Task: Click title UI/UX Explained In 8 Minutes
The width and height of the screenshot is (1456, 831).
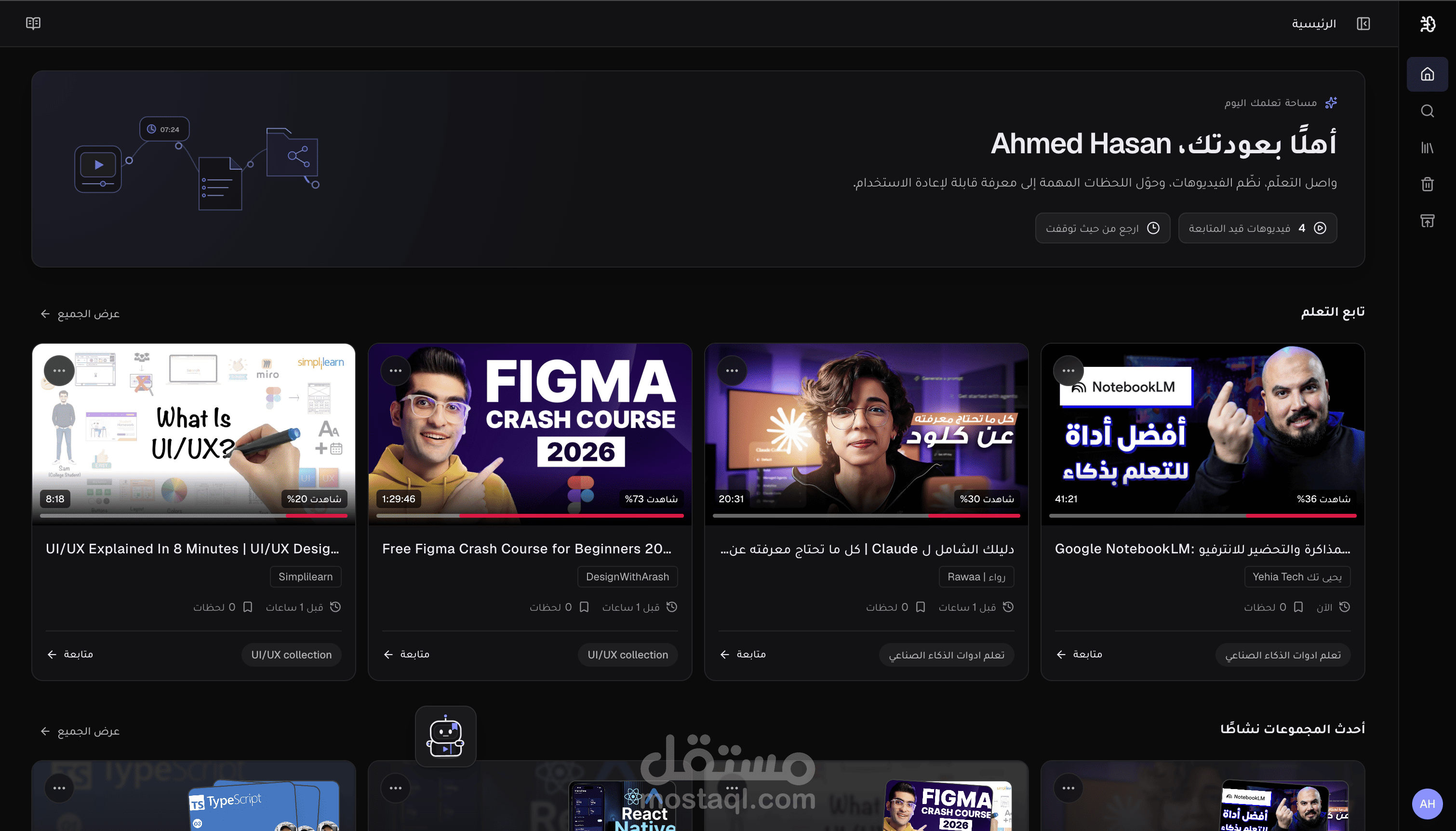Action: tap(192, 549)
